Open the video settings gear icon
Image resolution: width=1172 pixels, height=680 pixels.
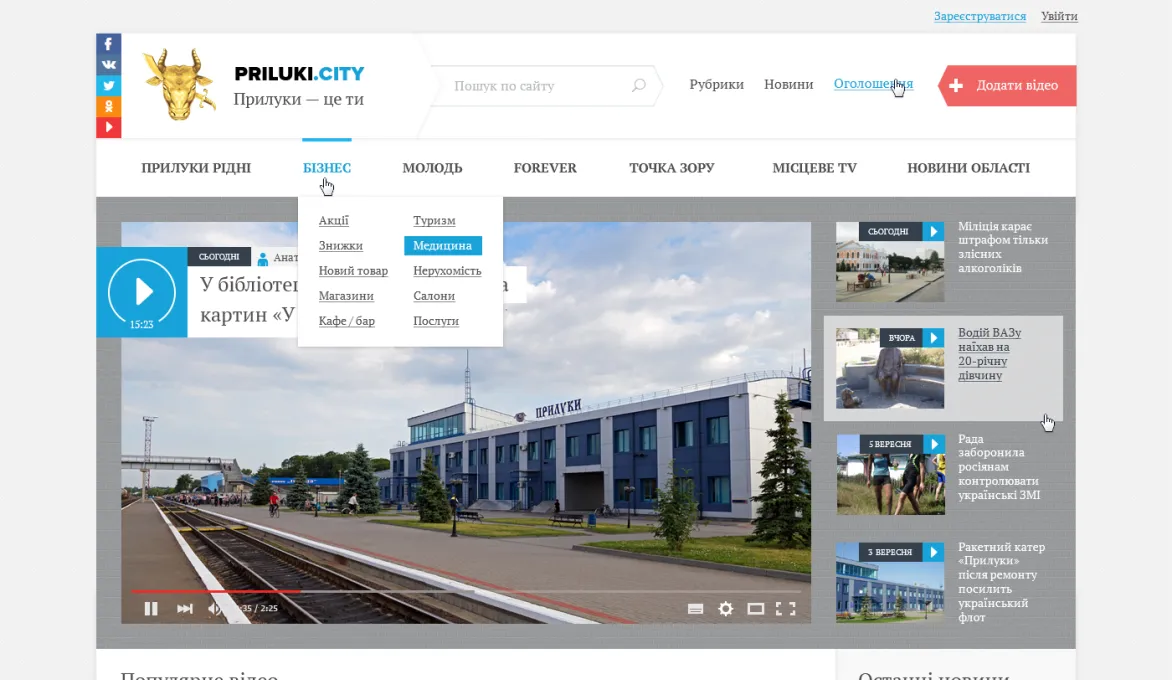(726, 609)
